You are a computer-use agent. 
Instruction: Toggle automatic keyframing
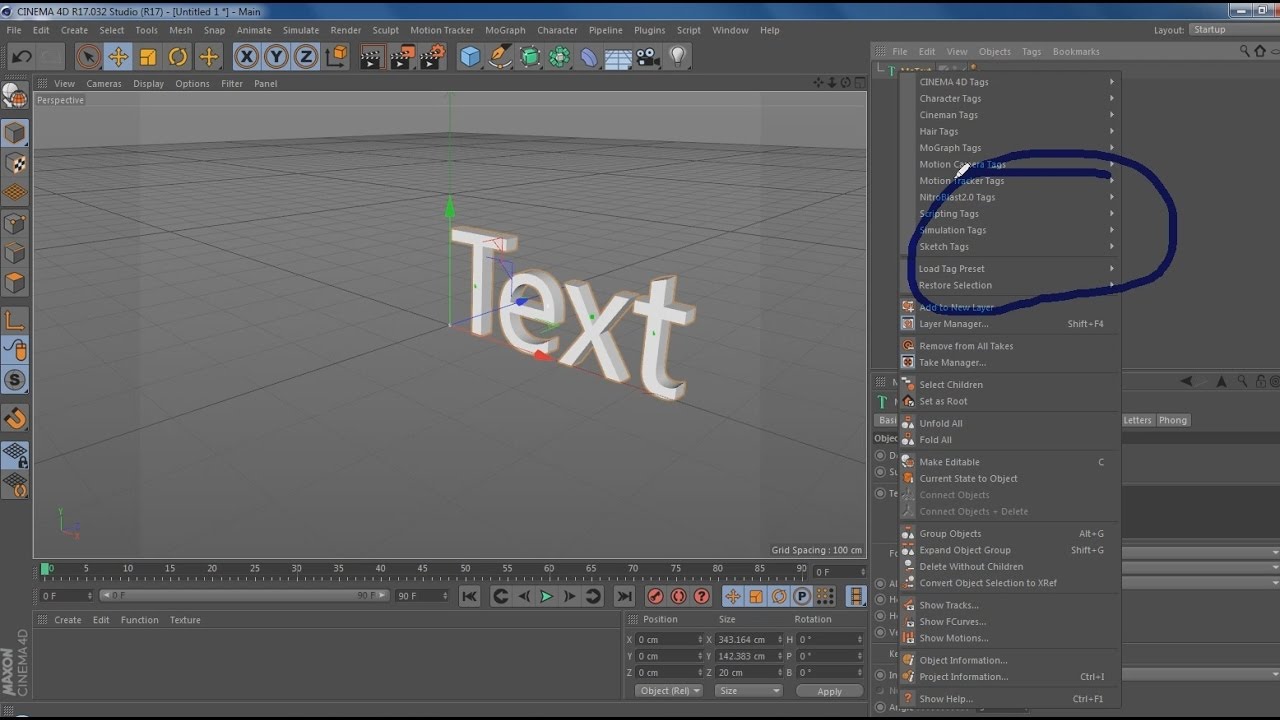pyautogui.click(x=678, y=596)
